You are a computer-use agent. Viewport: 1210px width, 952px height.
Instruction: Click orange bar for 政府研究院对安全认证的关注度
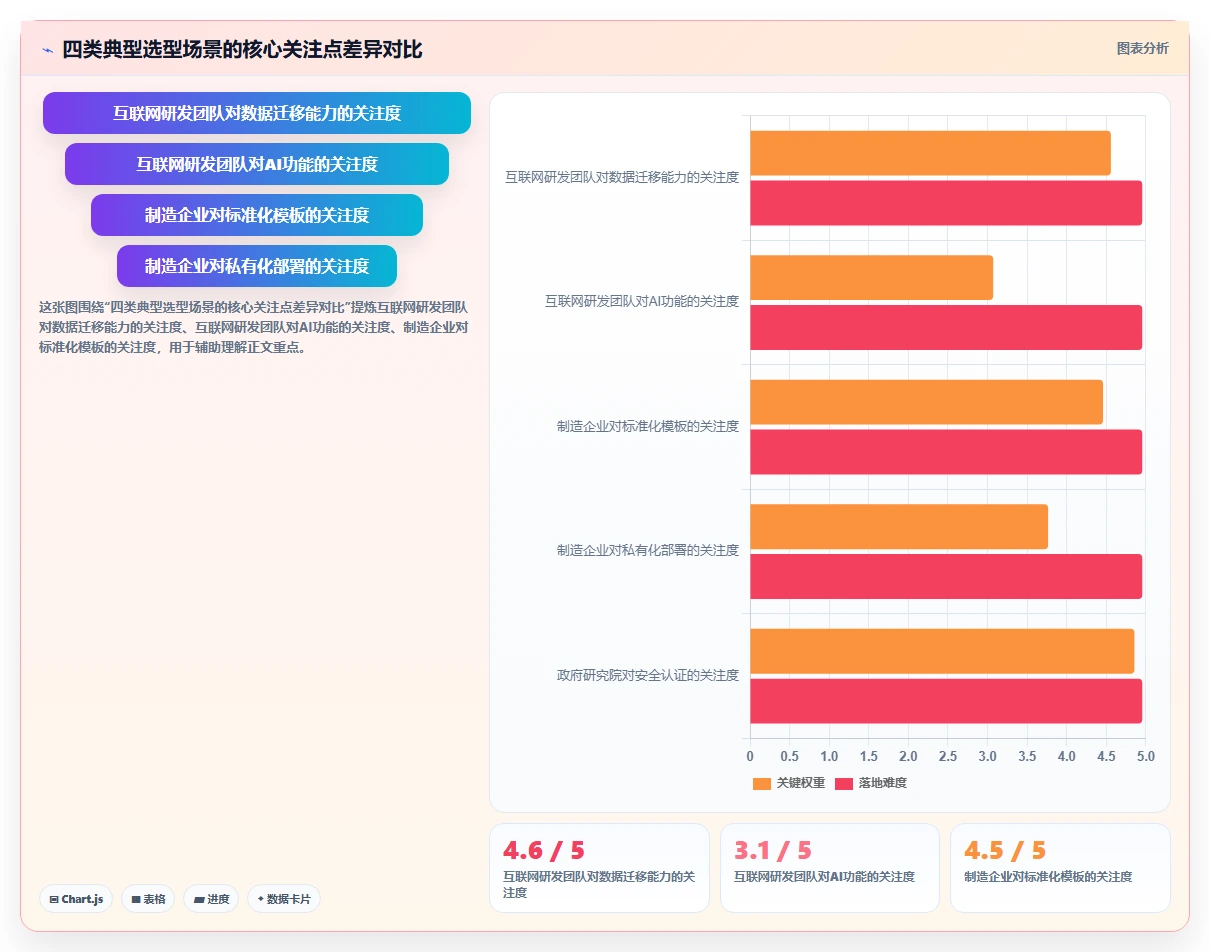point(942,651)
